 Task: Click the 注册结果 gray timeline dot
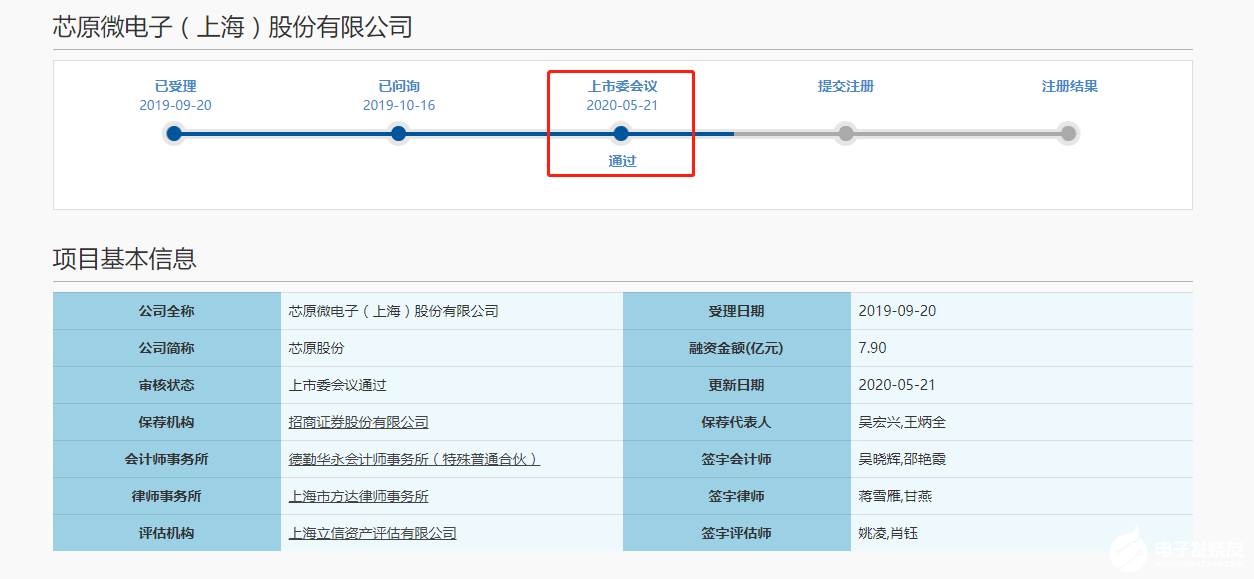(1068, 133)
